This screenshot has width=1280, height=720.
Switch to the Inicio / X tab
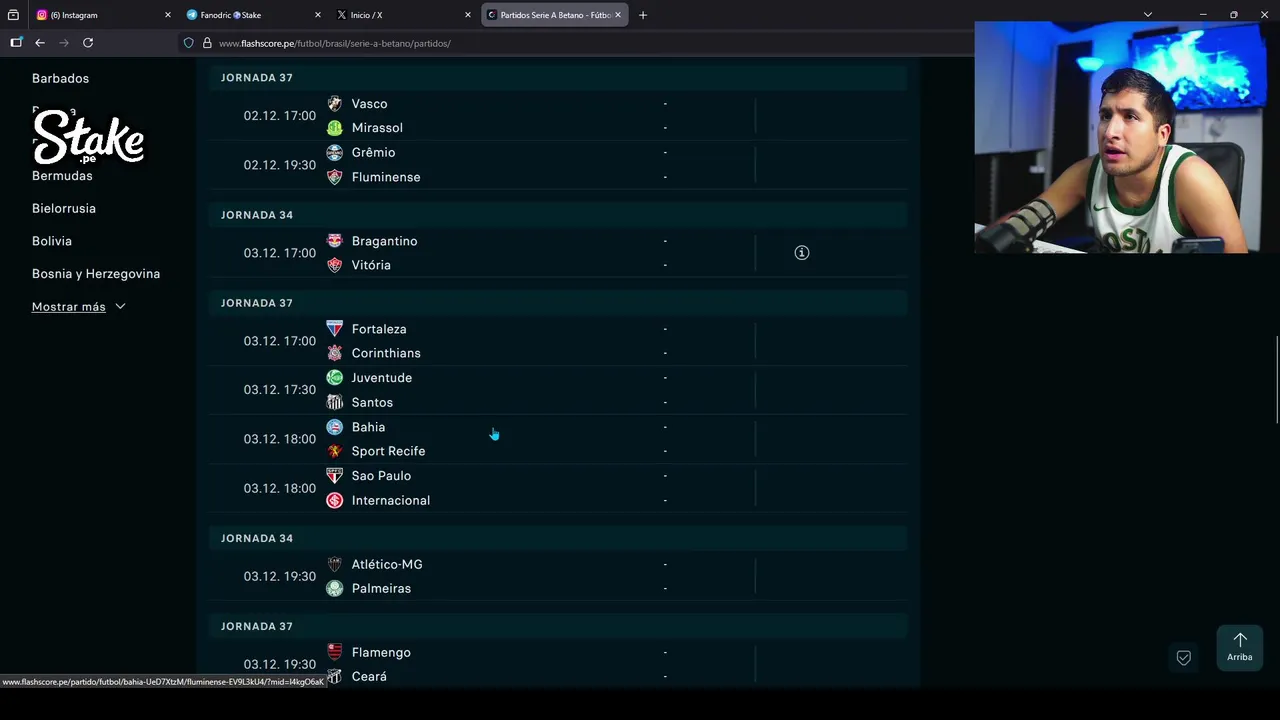tap(403, 15)
